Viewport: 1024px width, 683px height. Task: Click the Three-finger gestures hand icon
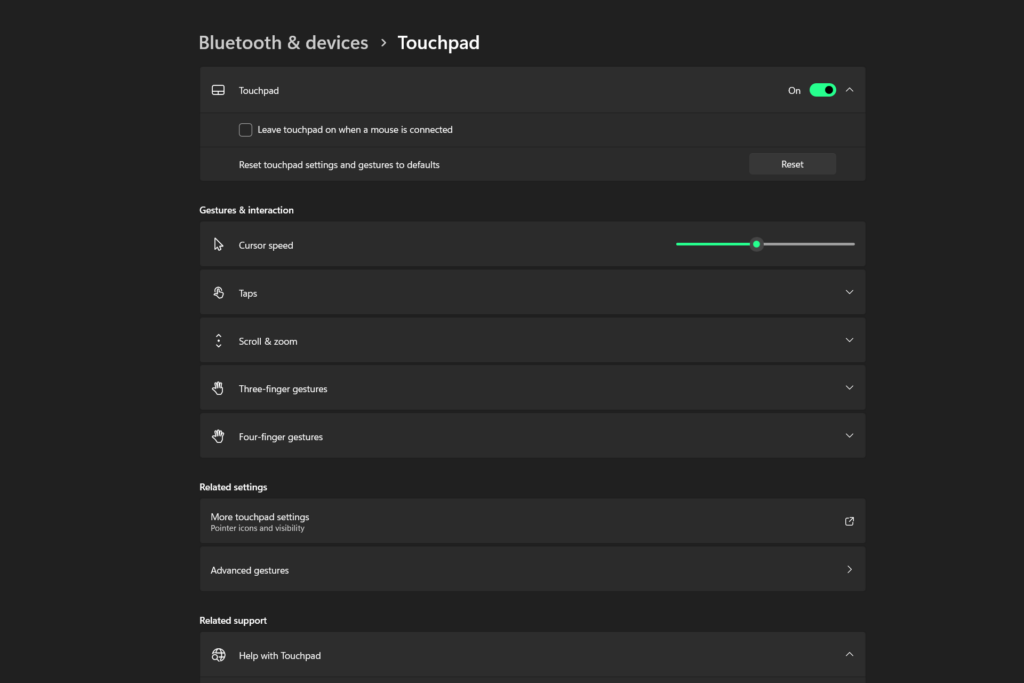(x=218, y=388)
